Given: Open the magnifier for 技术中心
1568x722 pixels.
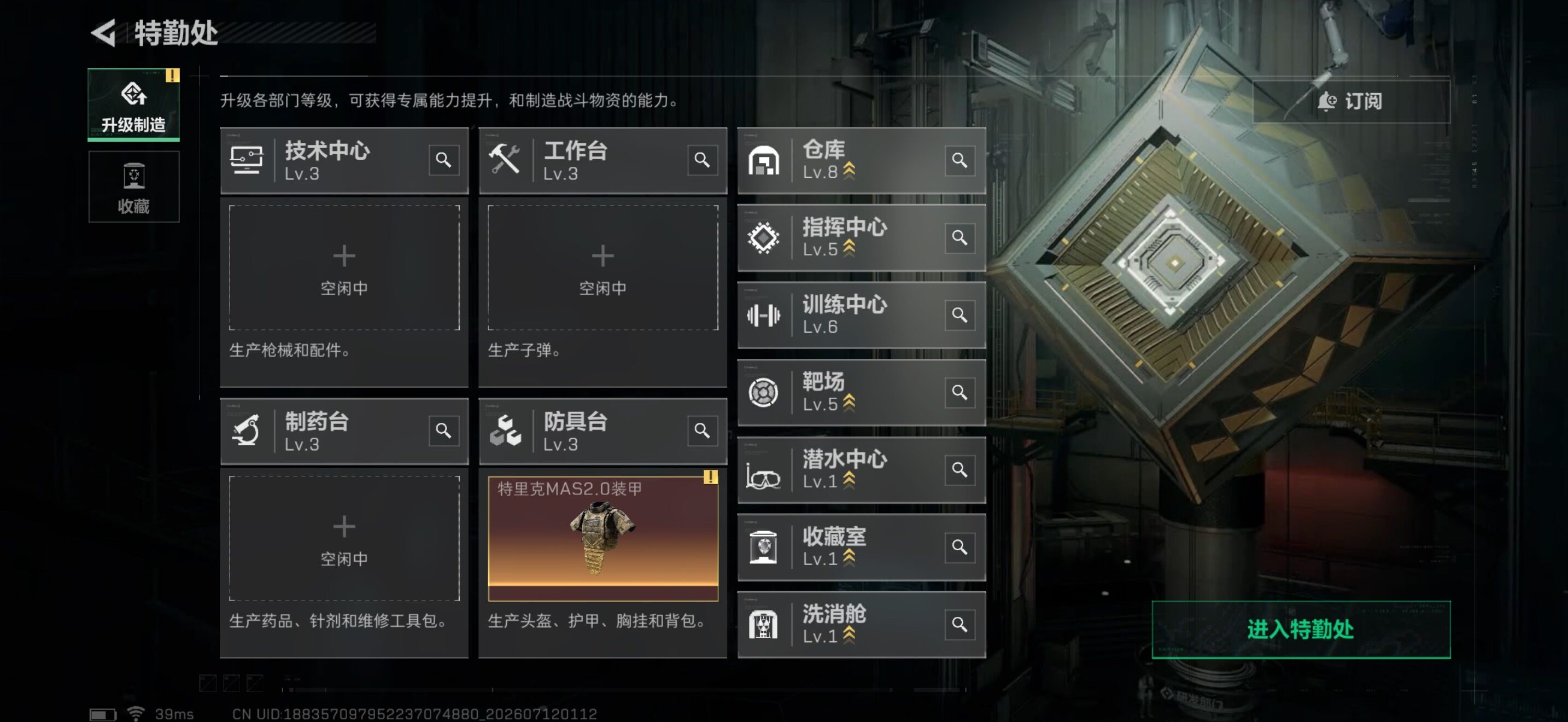Looking at the screenshot, I should pyautogui.click(x=444, y=160).
